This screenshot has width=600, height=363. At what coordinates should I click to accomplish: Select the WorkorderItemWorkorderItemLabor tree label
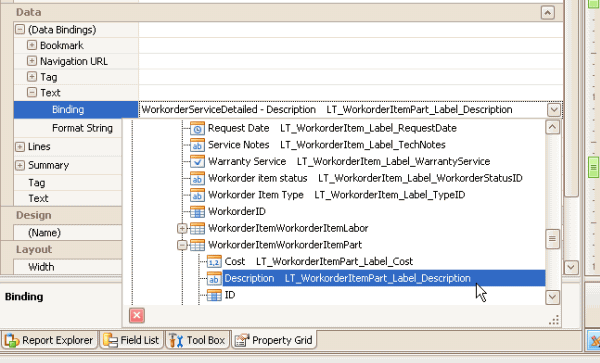[x=288, y=228]
